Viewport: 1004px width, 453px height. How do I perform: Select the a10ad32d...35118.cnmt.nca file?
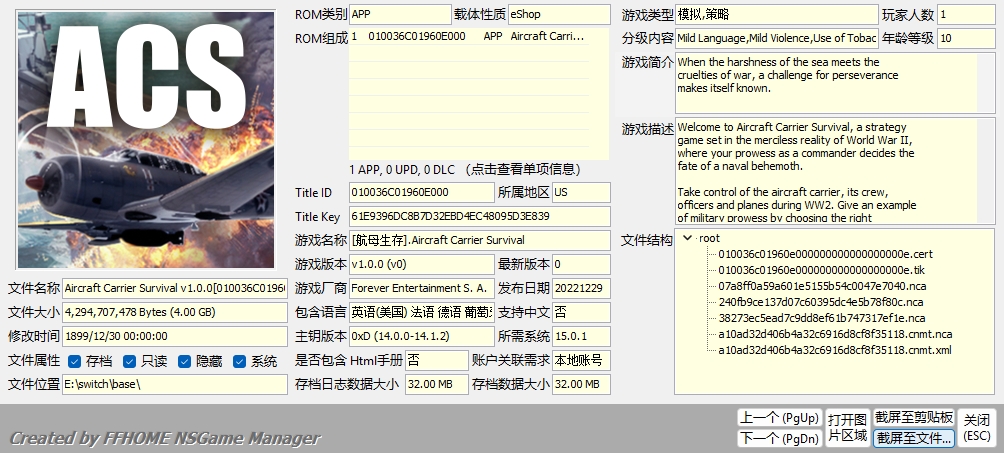coord(835,334)
